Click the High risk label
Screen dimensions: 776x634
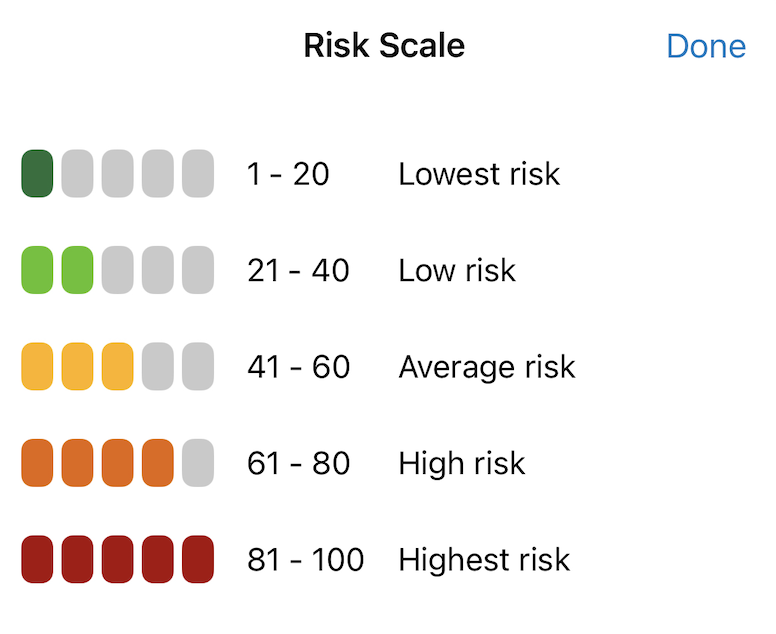pos(462,464)
